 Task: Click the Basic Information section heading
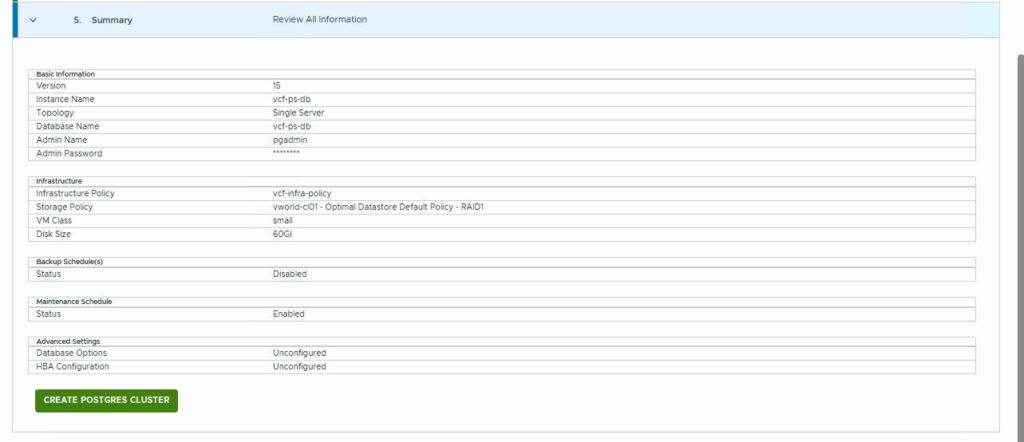point(65,74)
